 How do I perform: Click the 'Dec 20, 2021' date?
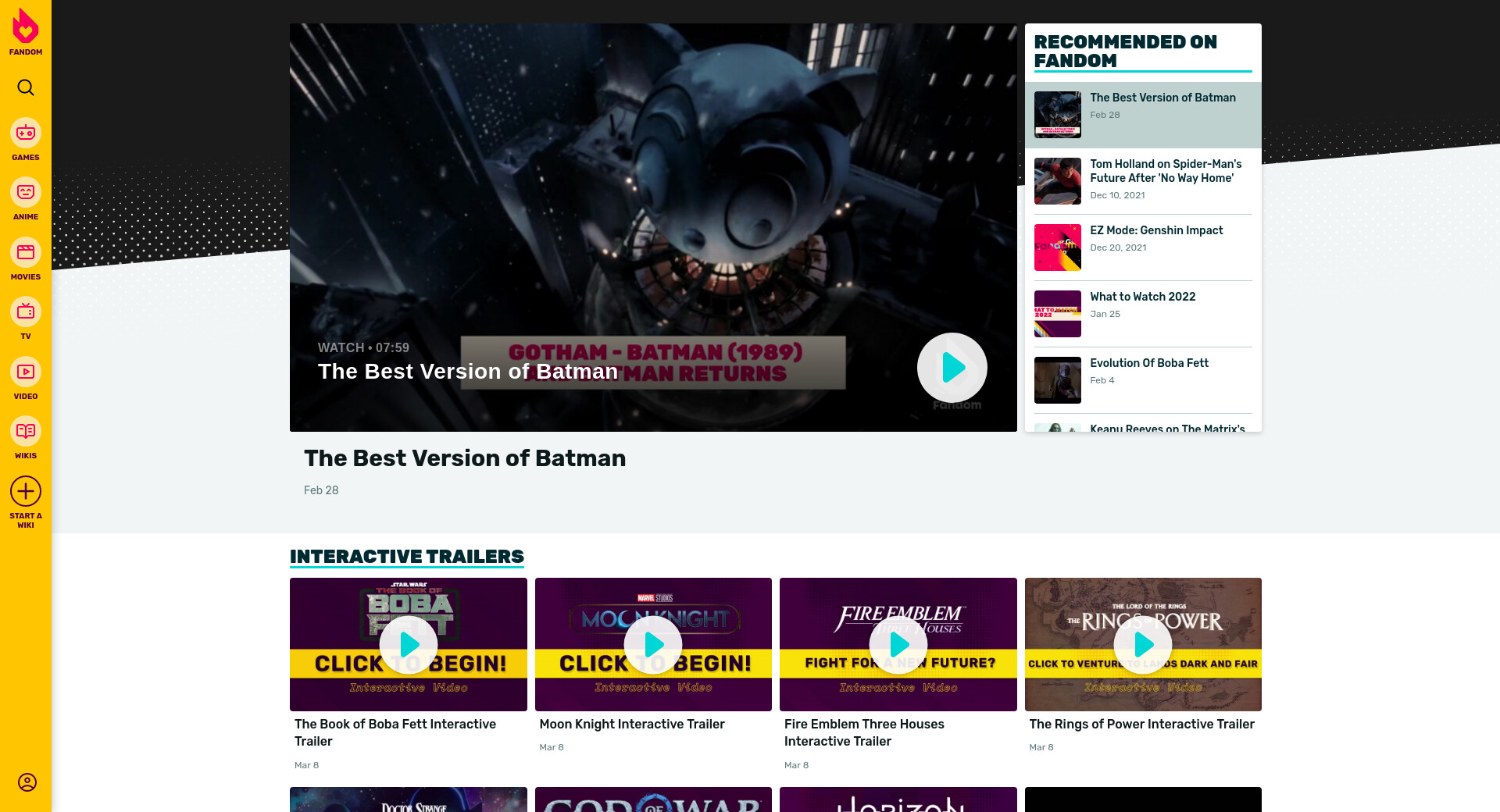[1118, 248]
